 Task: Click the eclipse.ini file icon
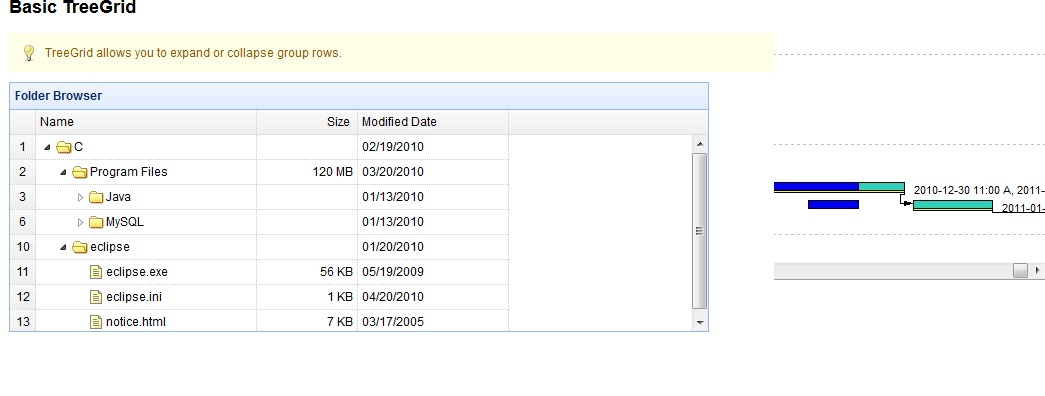[96, 297]
